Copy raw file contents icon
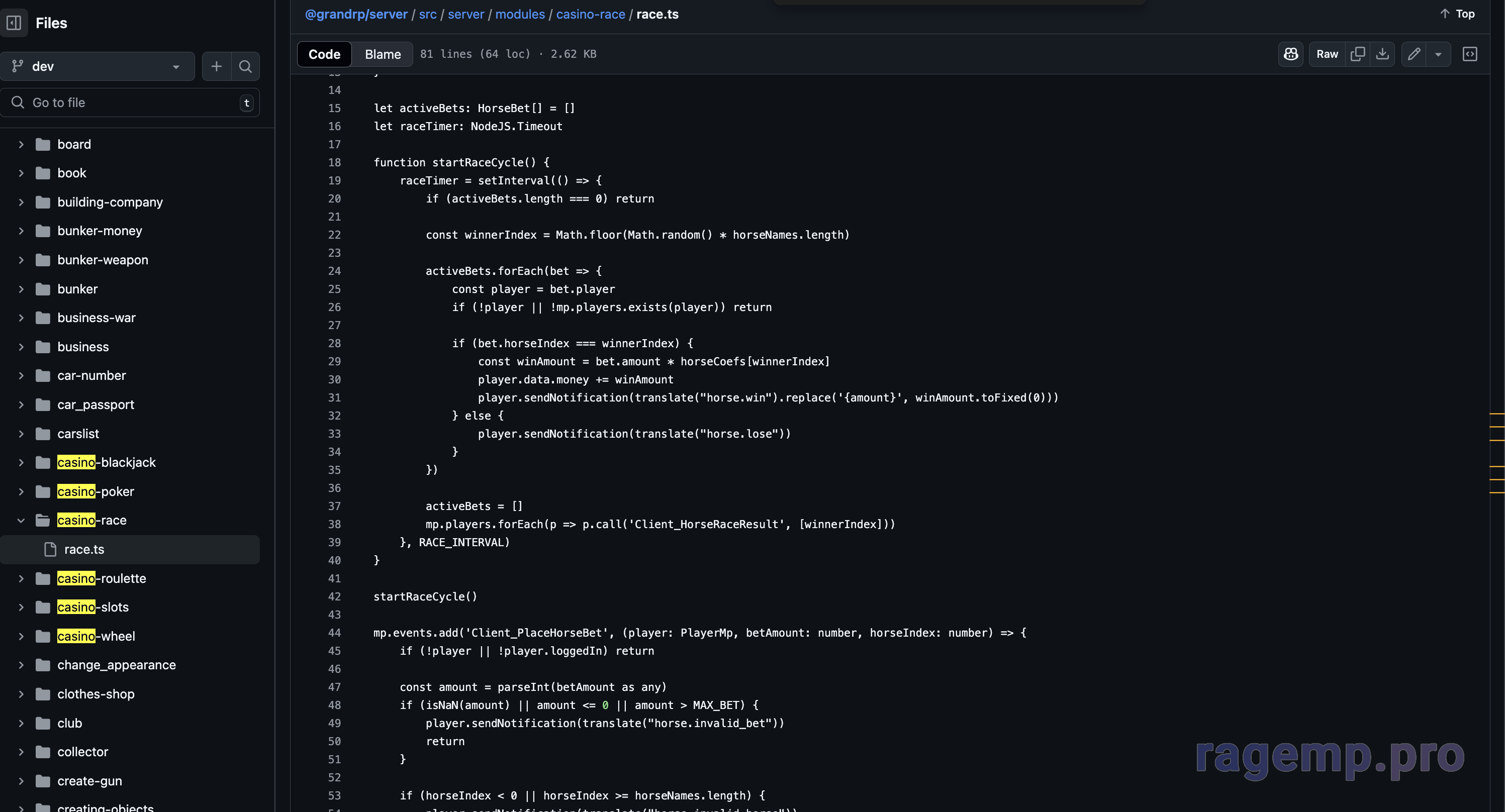The width and height of the screenshot is (1505, 812). [x=1357, y=54]
